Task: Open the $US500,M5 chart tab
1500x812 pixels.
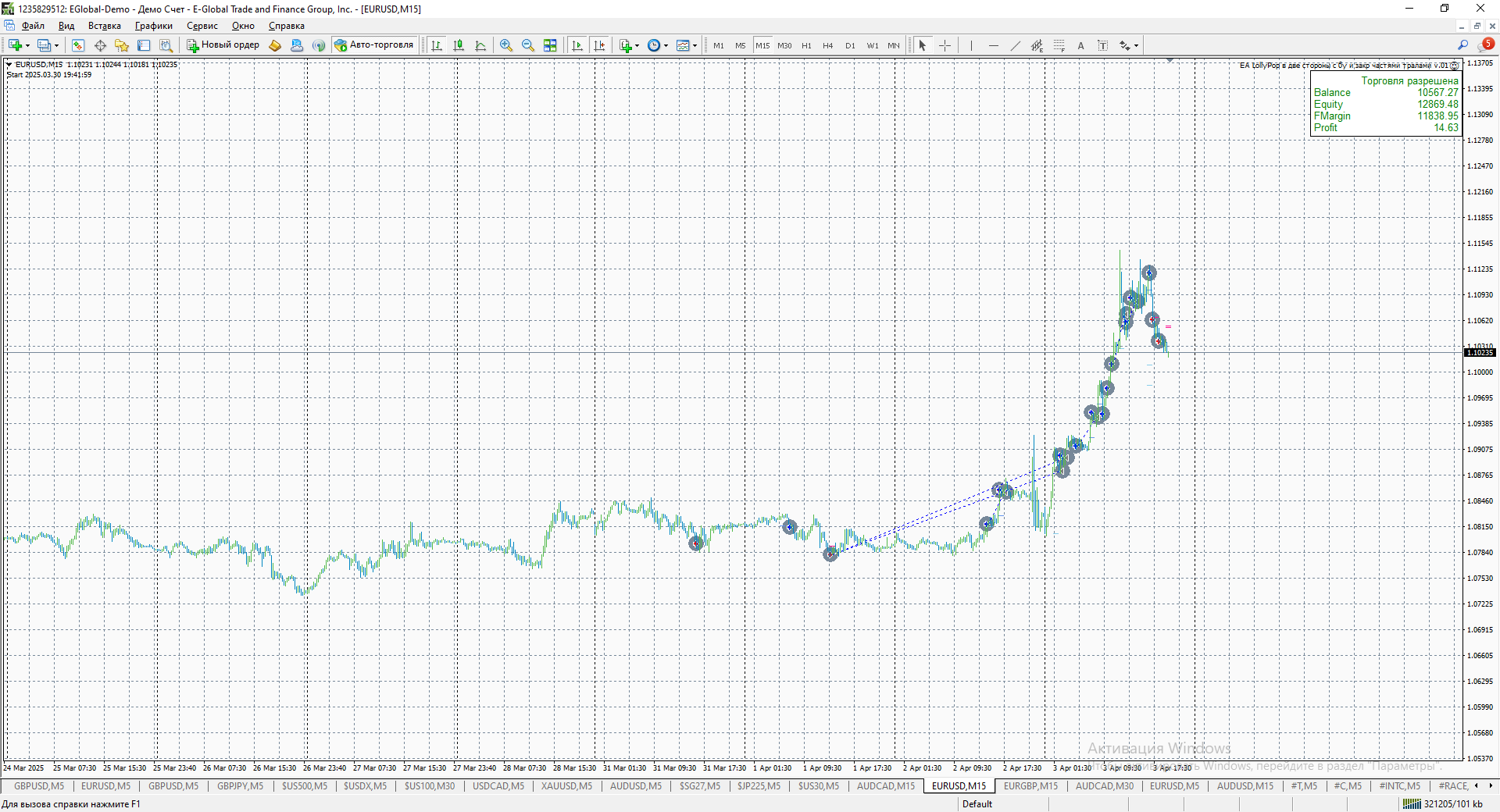Action: click(305, 786)
